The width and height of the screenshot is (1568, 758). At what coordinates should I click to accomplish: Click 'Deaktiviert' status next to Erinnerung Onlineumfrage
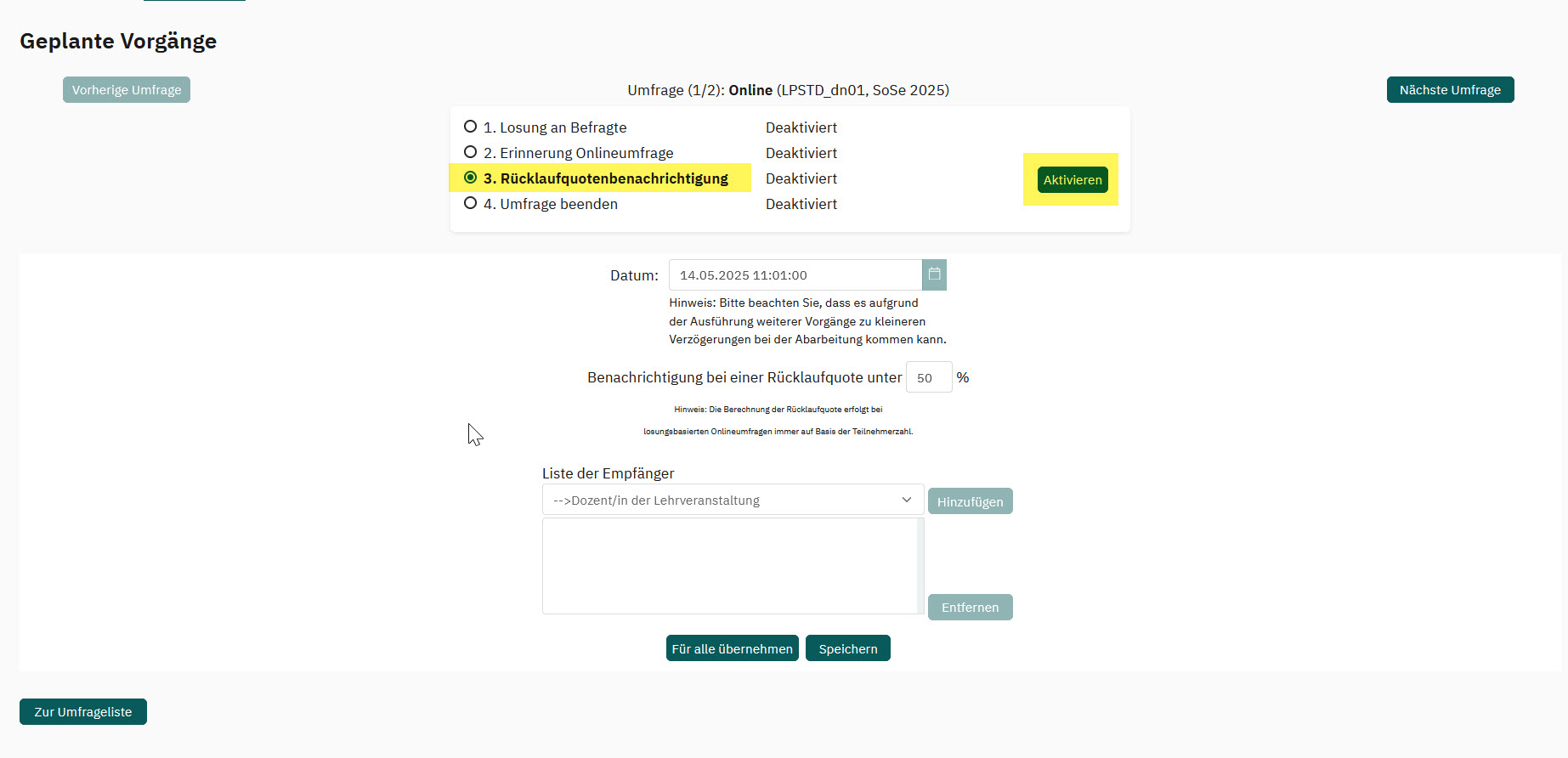(801, 153)
